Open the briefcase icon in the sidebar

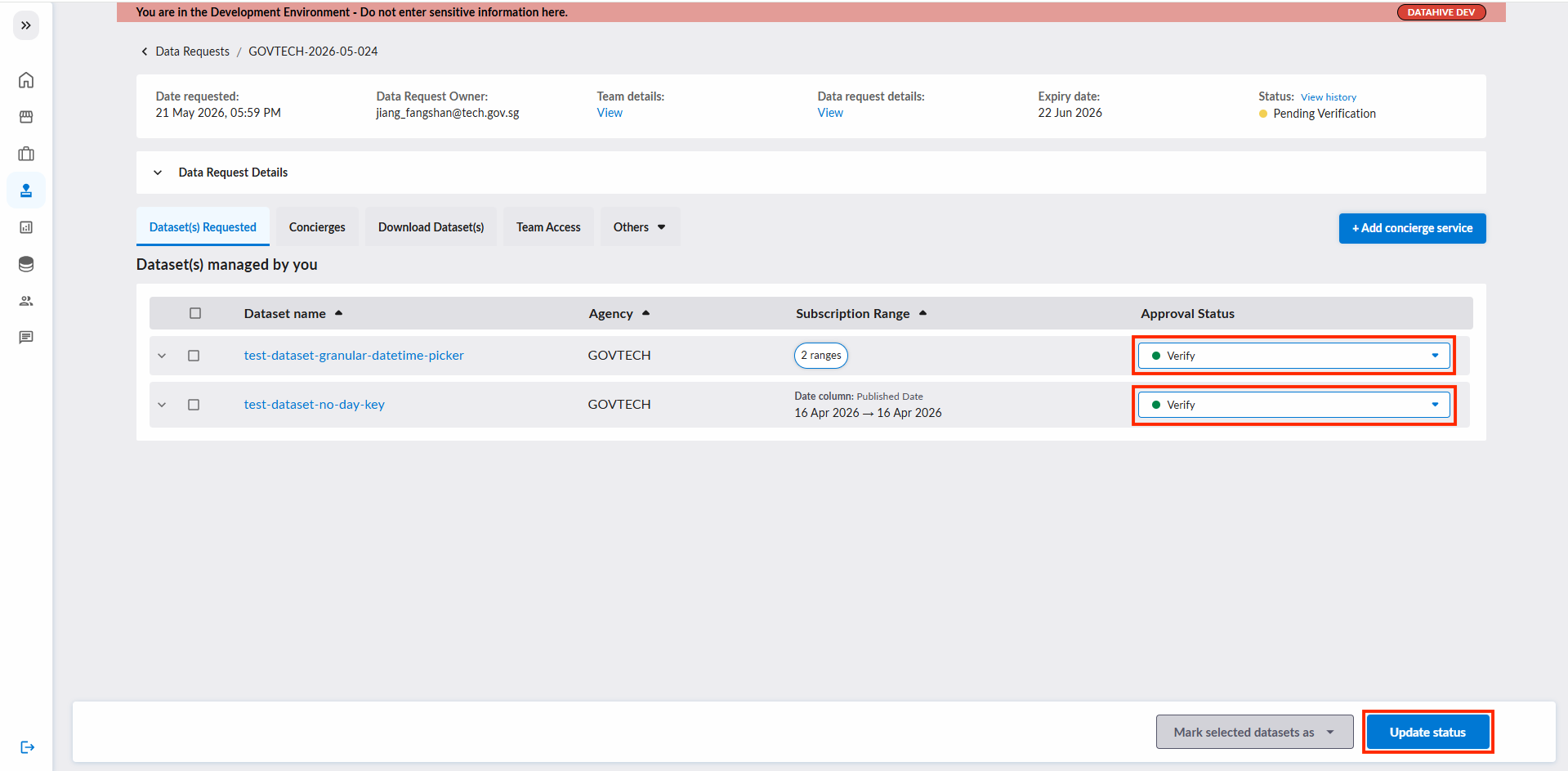click(26, 154)
